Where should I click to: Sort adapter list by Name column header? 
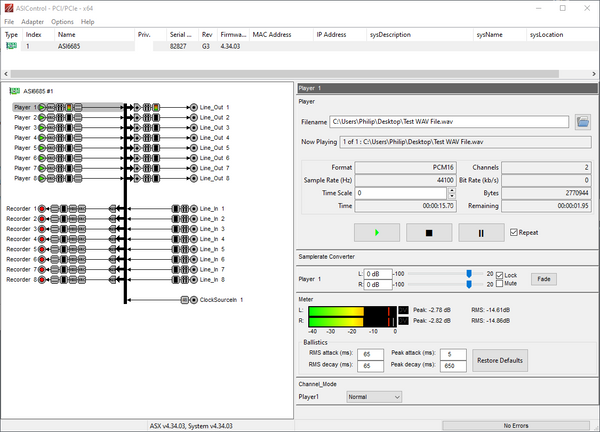[x=95, y=34]
